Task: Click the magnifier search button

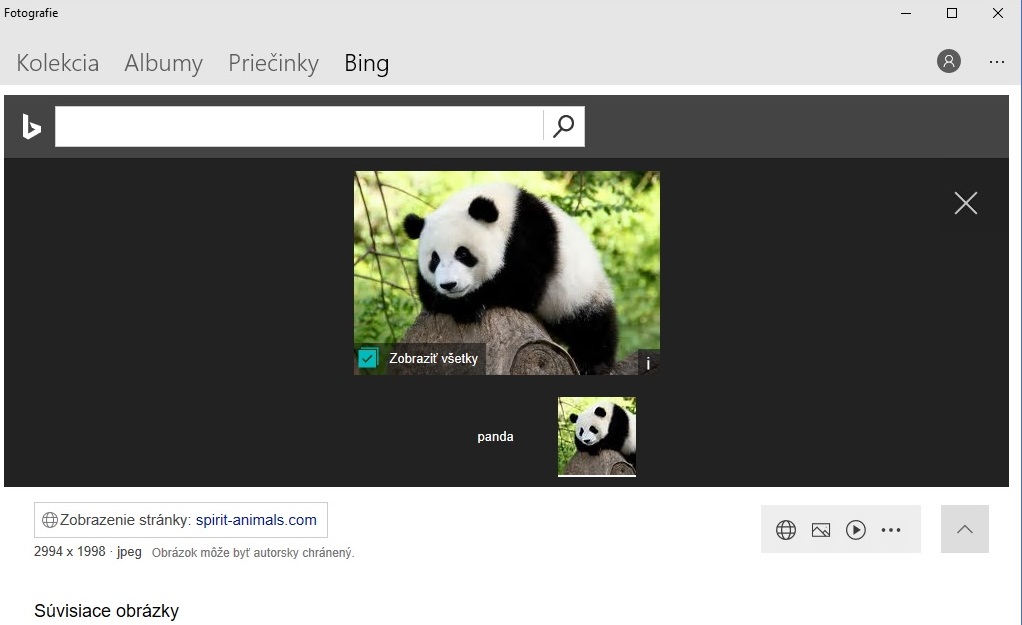Action: click(564, 126)
